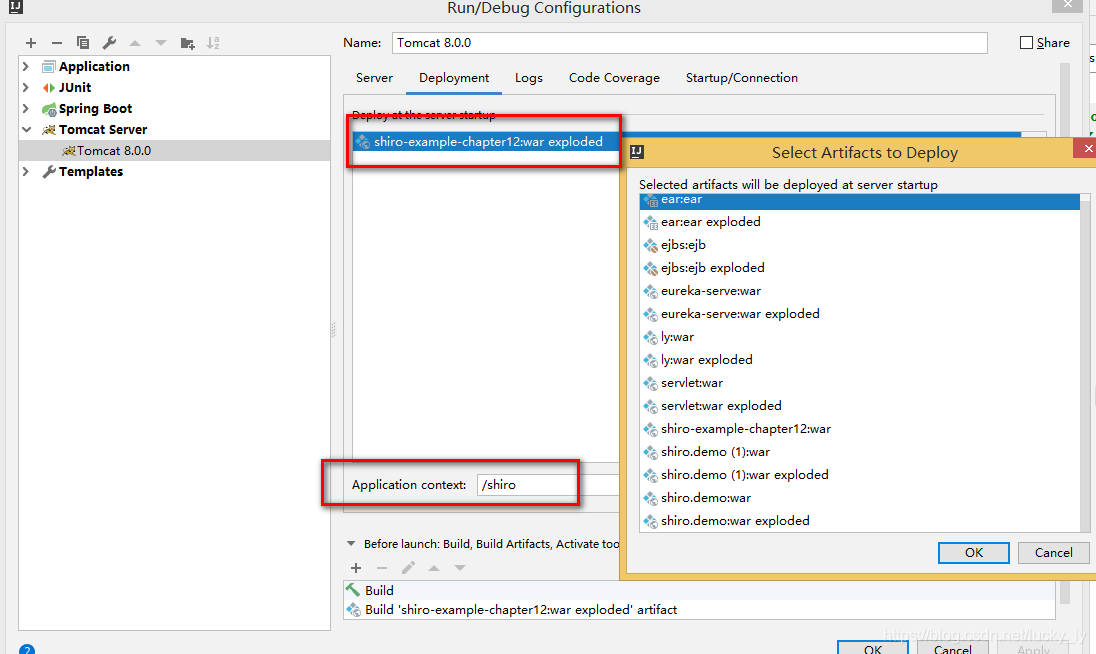
Task: Add before-launch task with plus icon
Action: pos(356,568)
